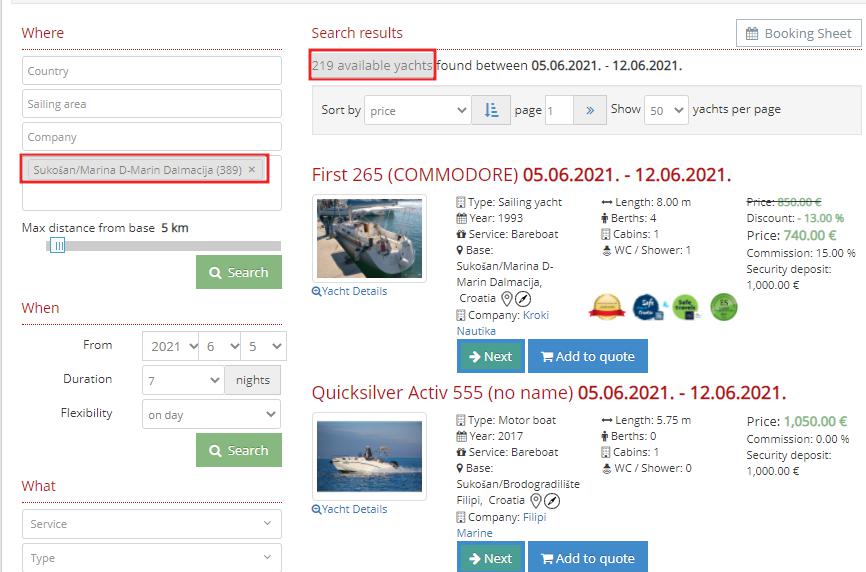The height and width of the screenshot is (572, 866).
Task: Click the green ES certification badge
Action: [723, 307]
